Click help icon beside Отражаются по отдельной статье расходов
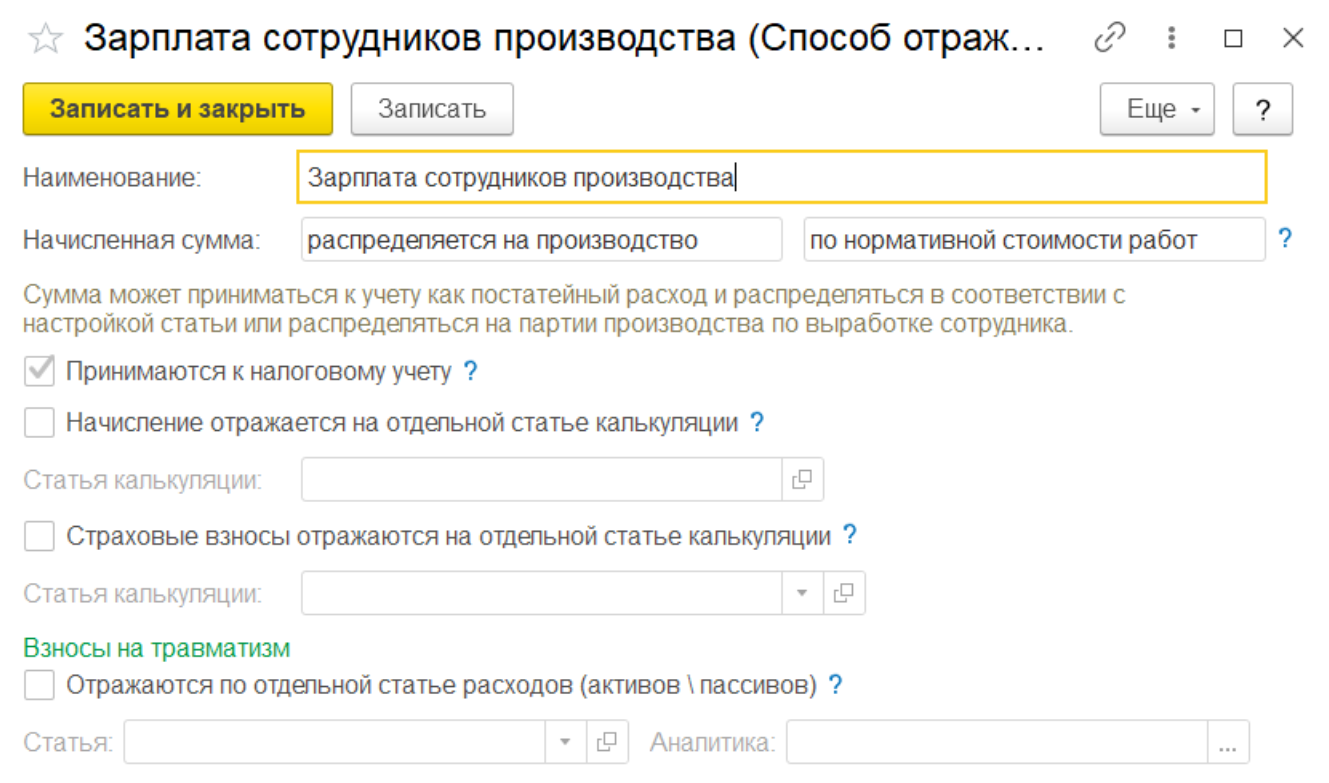 836,686
